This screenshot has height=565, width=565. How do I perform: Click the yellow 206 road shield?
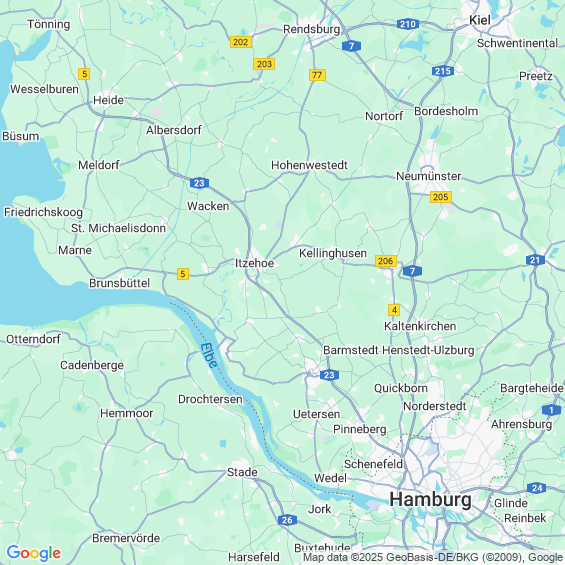386,261
